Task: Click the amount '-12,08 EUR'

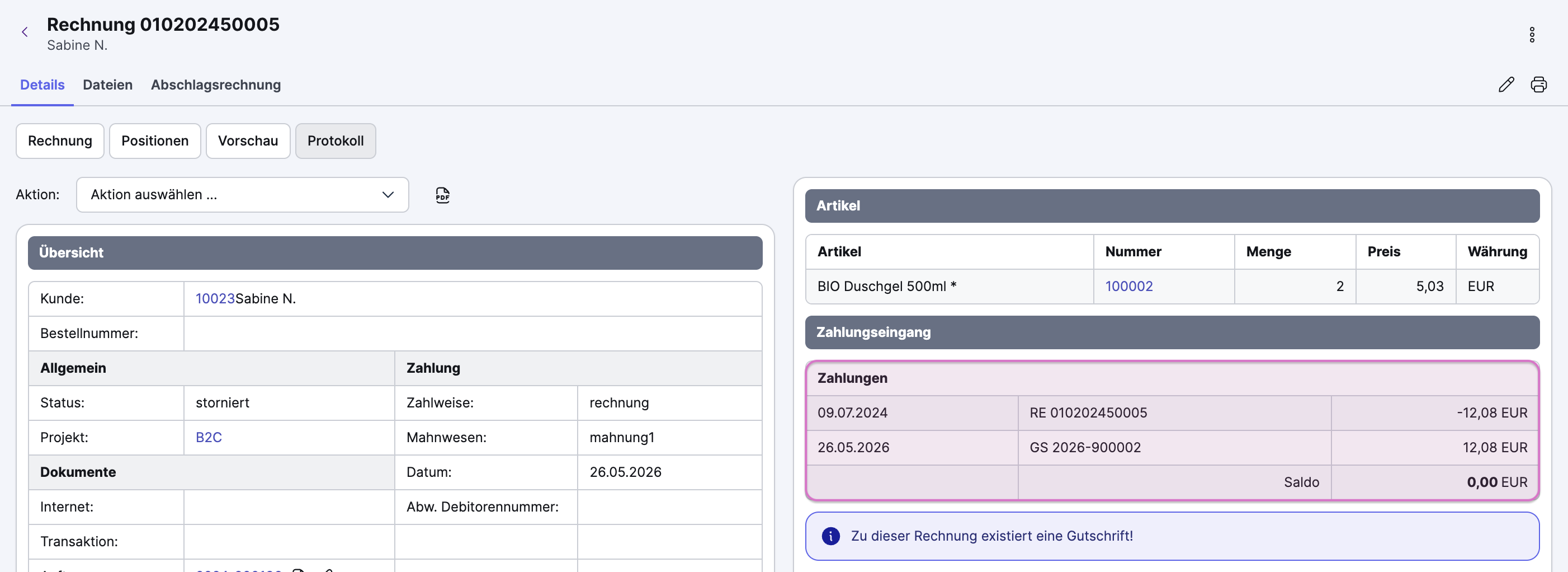Action: pos(1491,413)
